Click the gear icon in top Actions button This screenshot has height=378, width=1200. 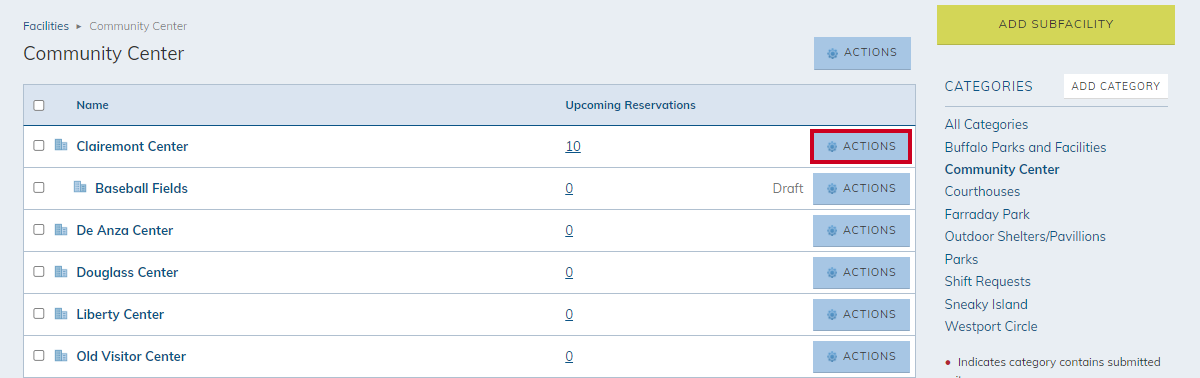(x=832, y=53)
